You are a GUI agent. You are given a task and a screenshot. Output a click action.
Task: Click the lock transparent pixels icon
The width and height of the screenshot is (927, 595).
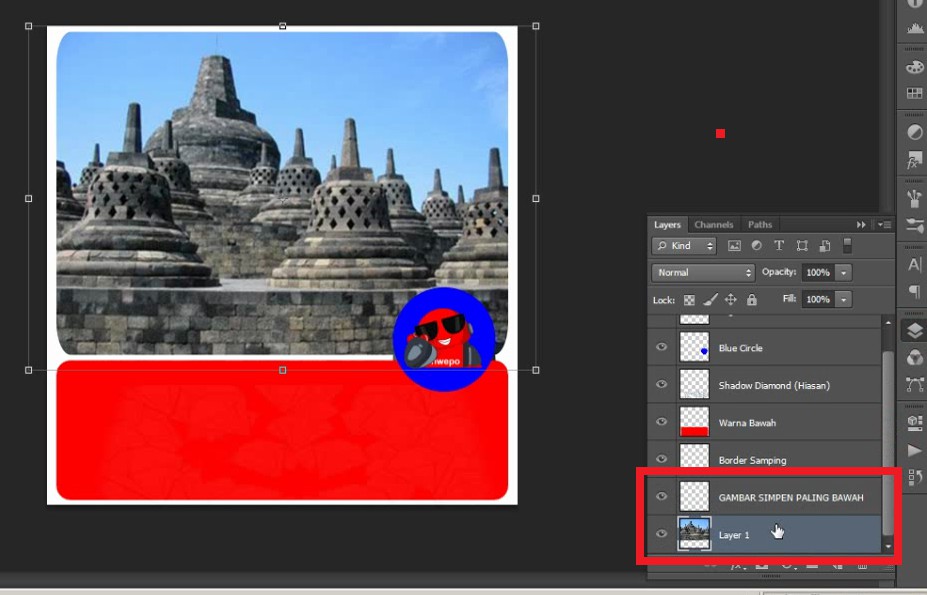coord(689,300)
